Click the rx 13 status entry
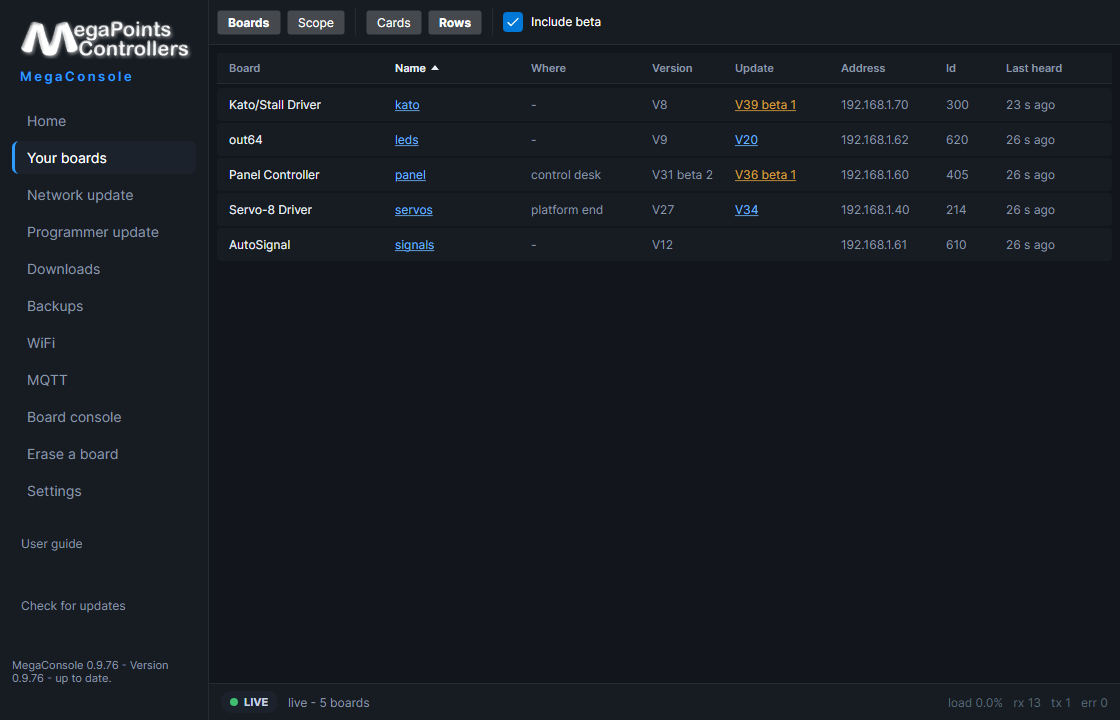1120x720 pixels. [x=1026, y=703]
